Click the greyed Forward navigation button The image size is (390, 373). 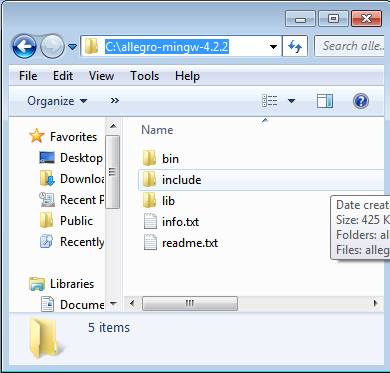click(x=52, y=47)
